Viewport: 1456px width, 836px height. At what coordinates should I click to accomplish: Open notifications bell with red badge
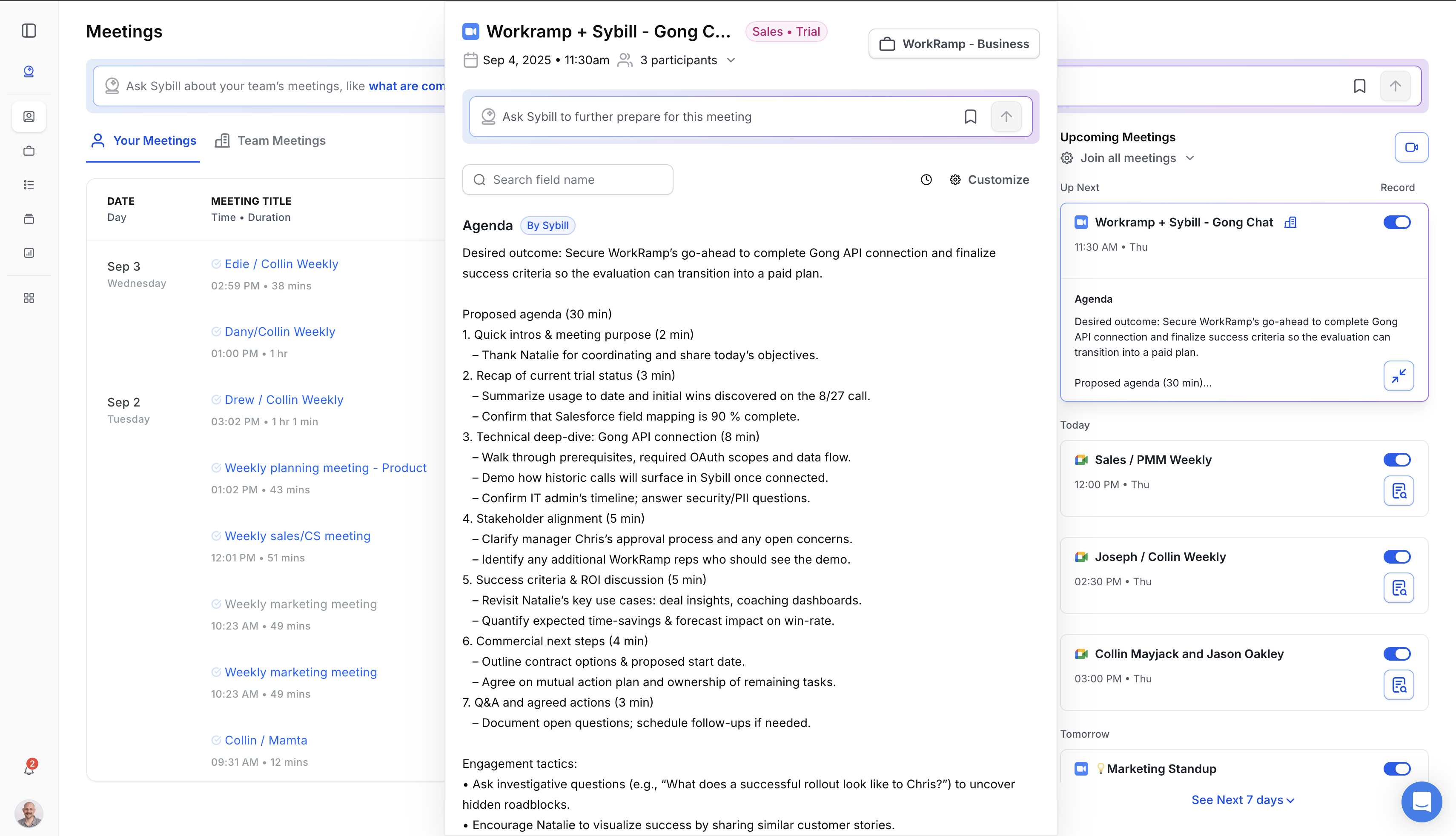(x=29, y=769)
